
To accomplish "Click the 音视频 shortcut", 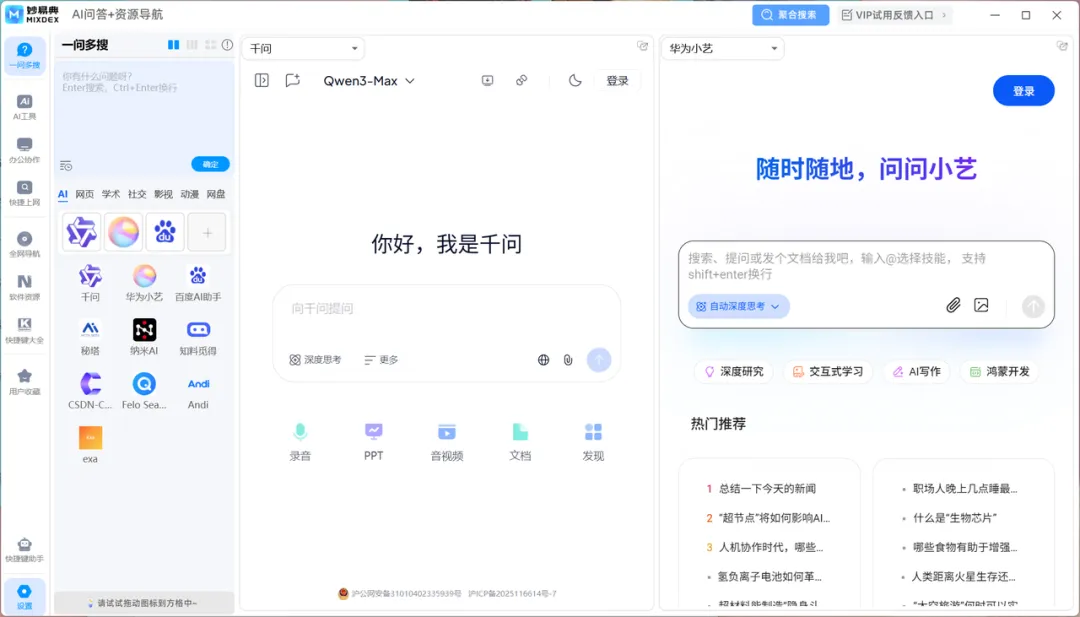I will 447,442.
